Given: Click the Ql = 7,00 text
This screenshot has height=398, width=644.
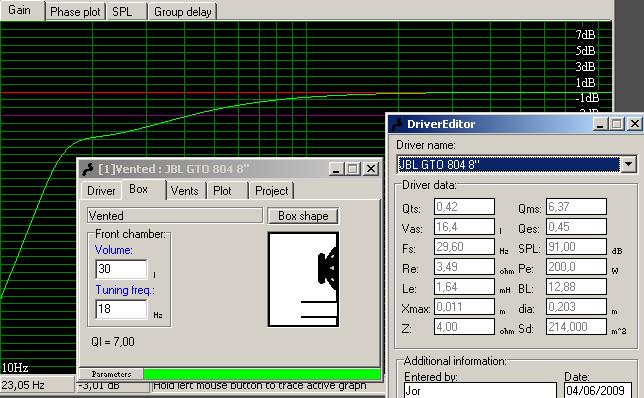Looking at the screenshot, I should [113, 342].
